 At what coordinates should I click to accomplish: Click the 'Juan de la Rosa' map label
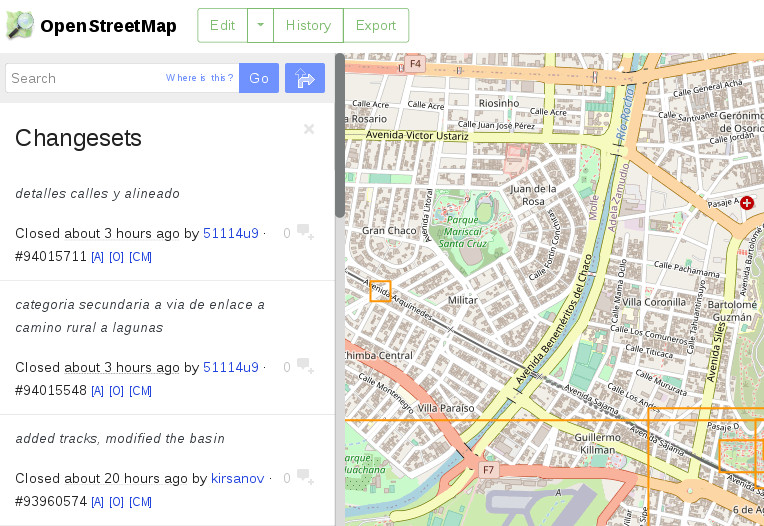pyautogui.click(x=533, y=195)
